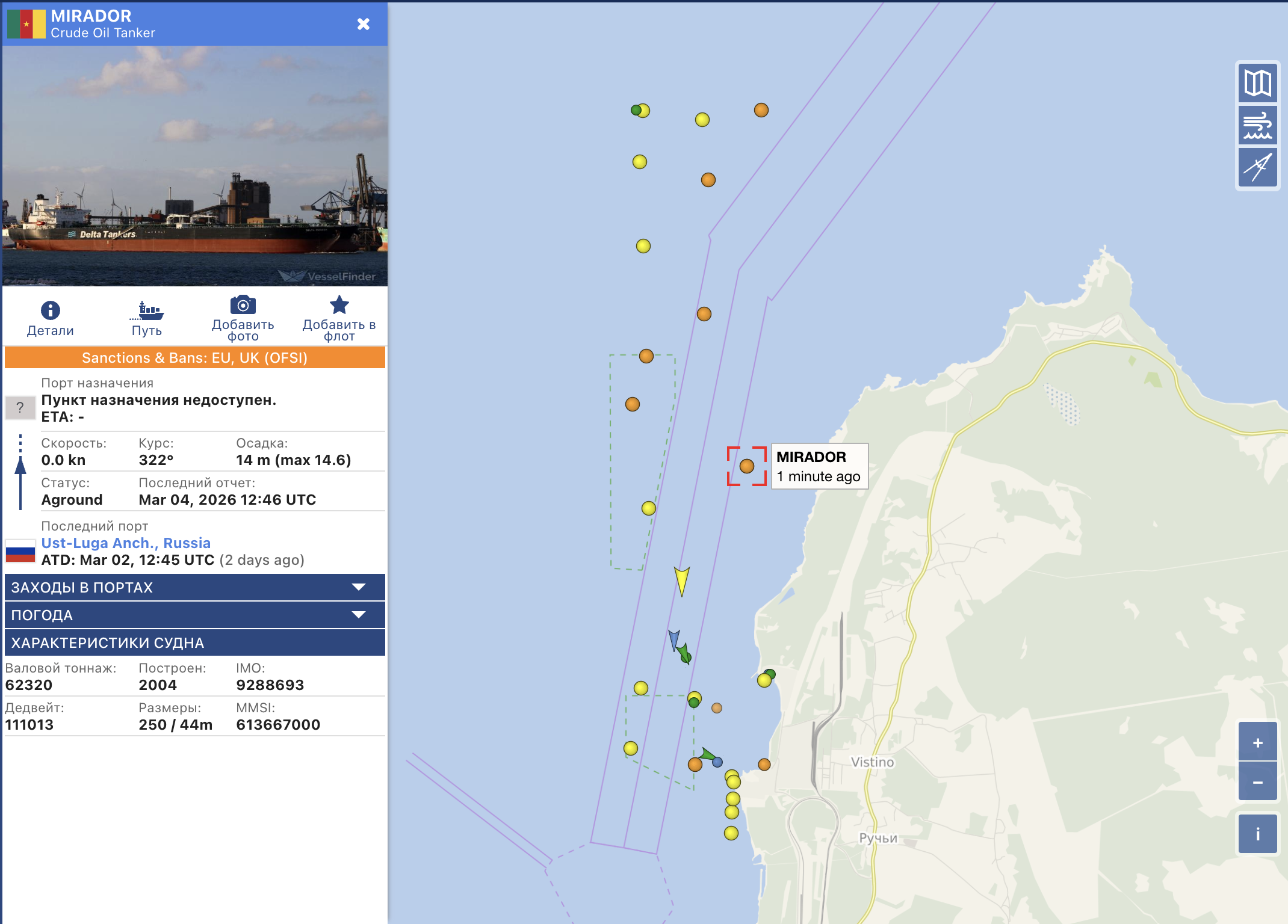Toggle the wind and waves weather layer
The width and height of the screenshot is (1288, 924).
point(1257,126)
